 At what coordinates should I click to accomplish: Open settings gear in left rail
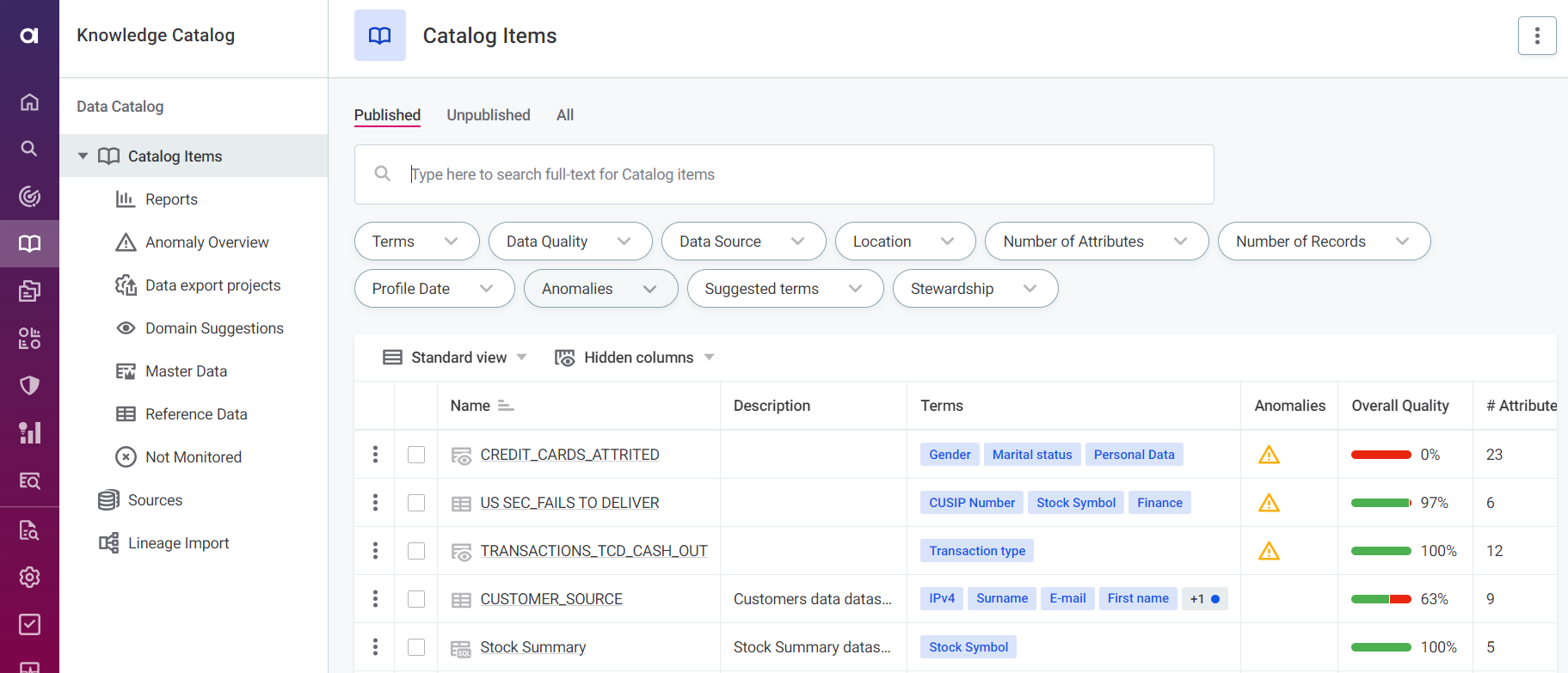[29, 577]
